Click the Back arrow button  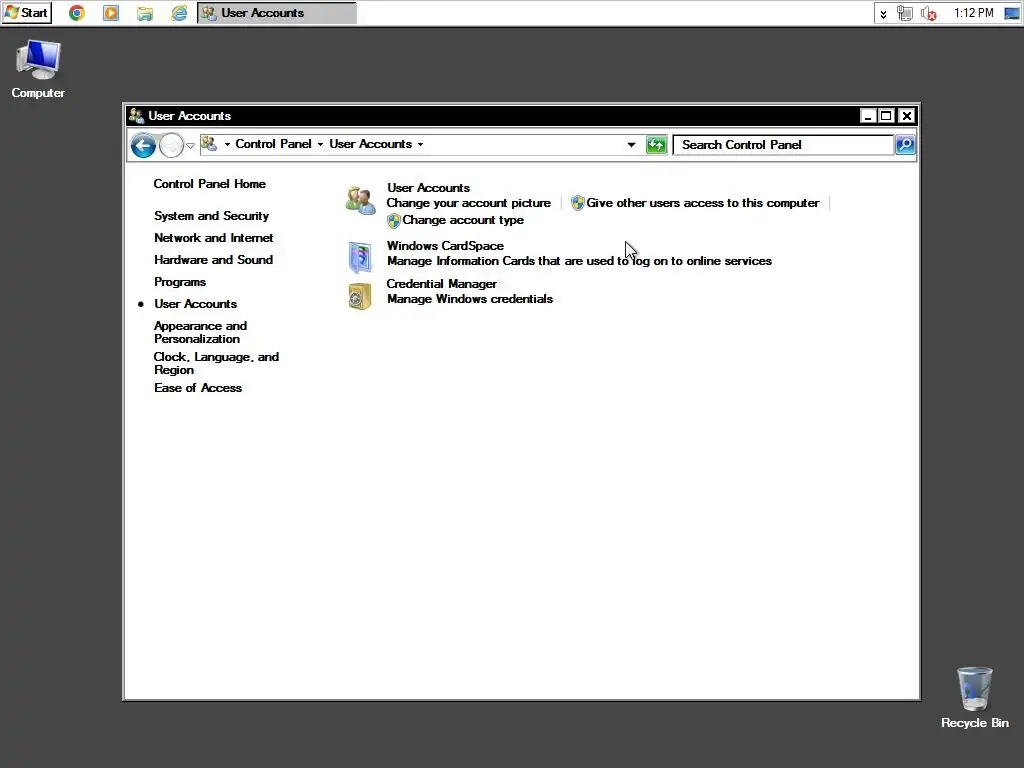pyautogui.click(x=143, y=145)
